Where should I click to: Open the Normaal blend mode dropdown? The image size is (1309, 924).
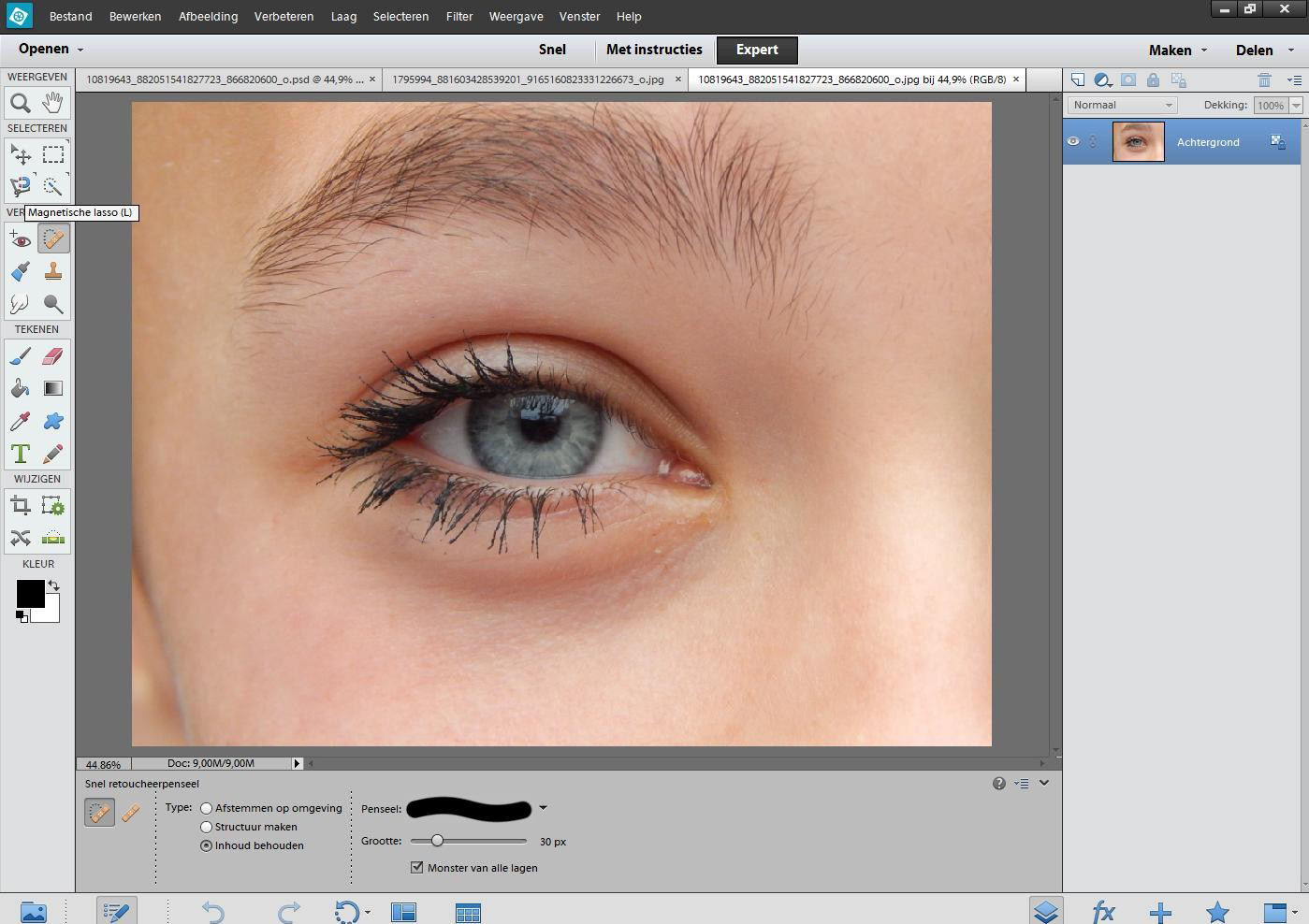click(1122, 105)
